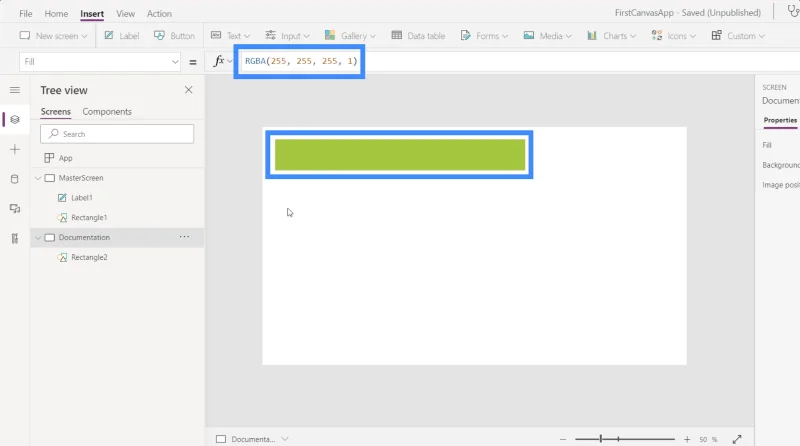Select MasterScreen in the tree
Screen dimensions: 800x446
(81, 178)
